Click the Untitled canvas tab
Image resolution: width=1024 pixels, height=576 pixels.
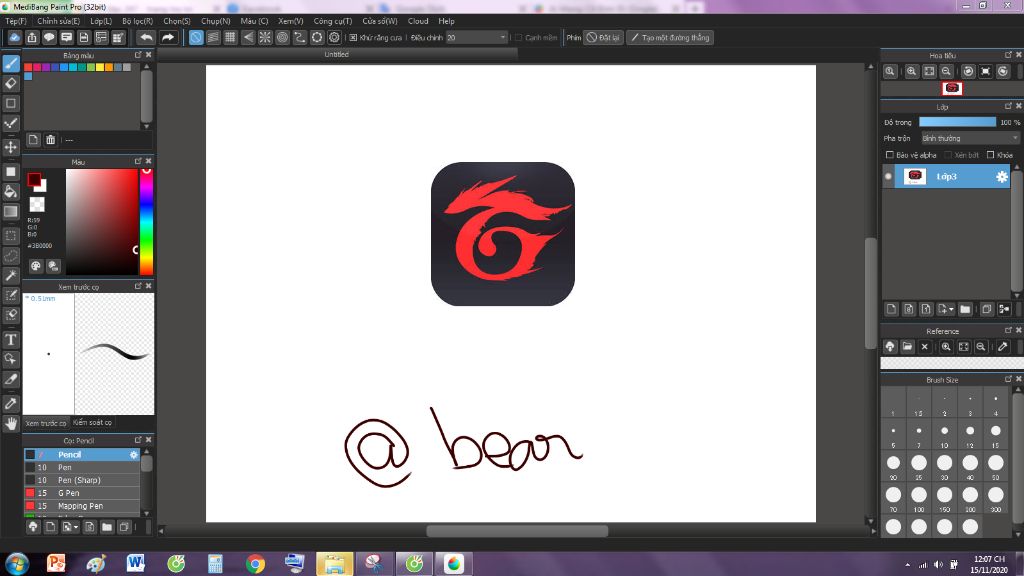pos(336,55)
